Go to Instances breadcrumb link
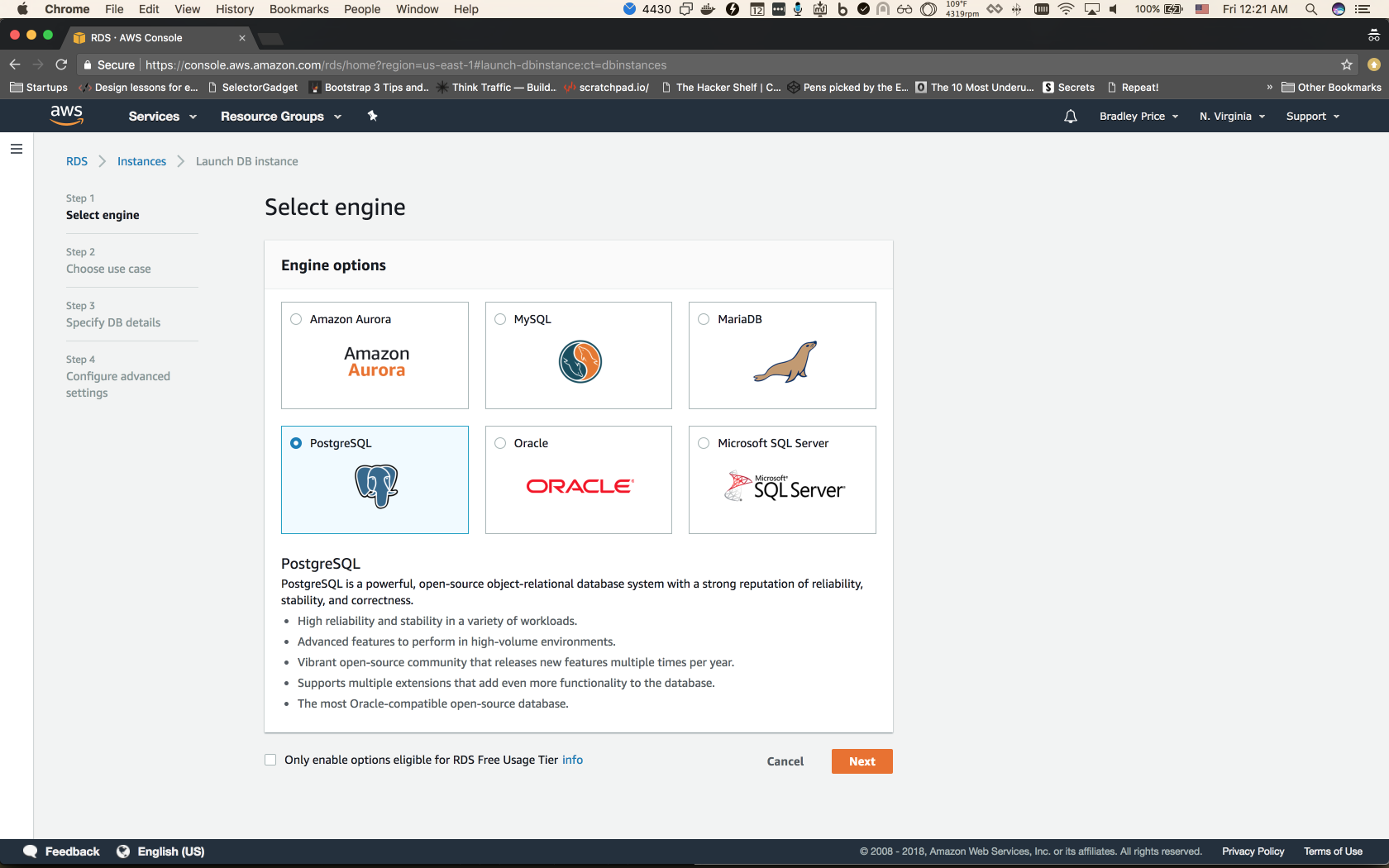 141,161
